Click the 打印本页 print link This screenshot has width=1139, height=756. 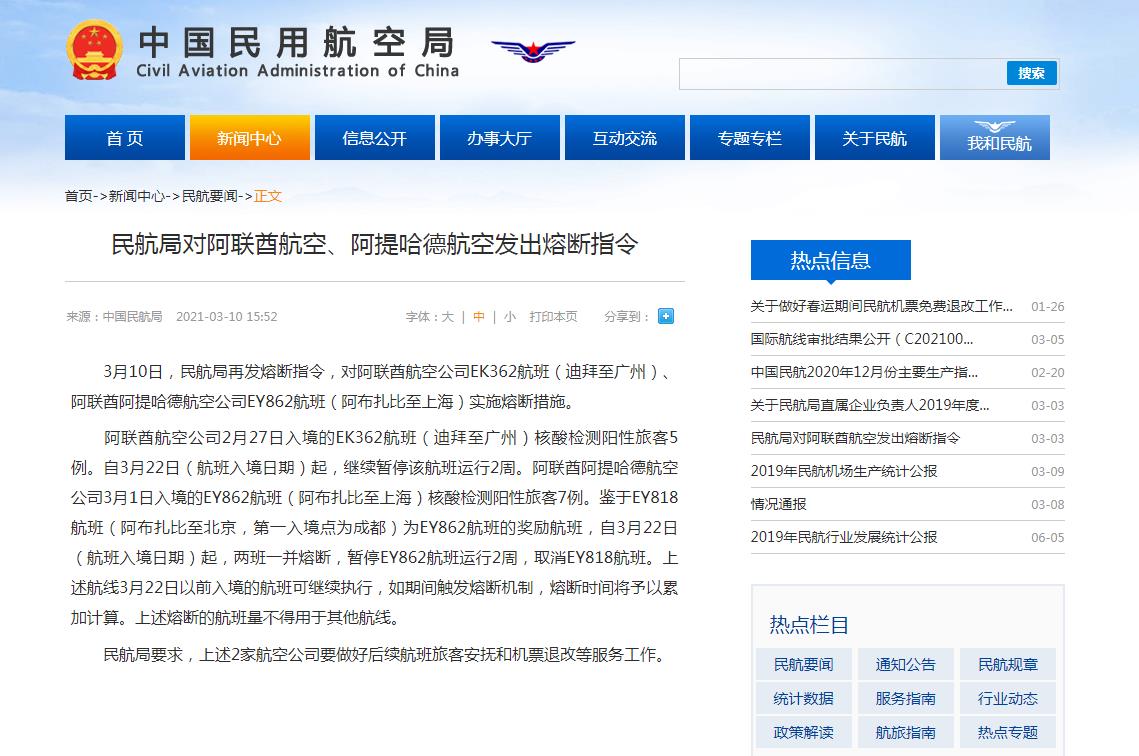tap(552, 316)
